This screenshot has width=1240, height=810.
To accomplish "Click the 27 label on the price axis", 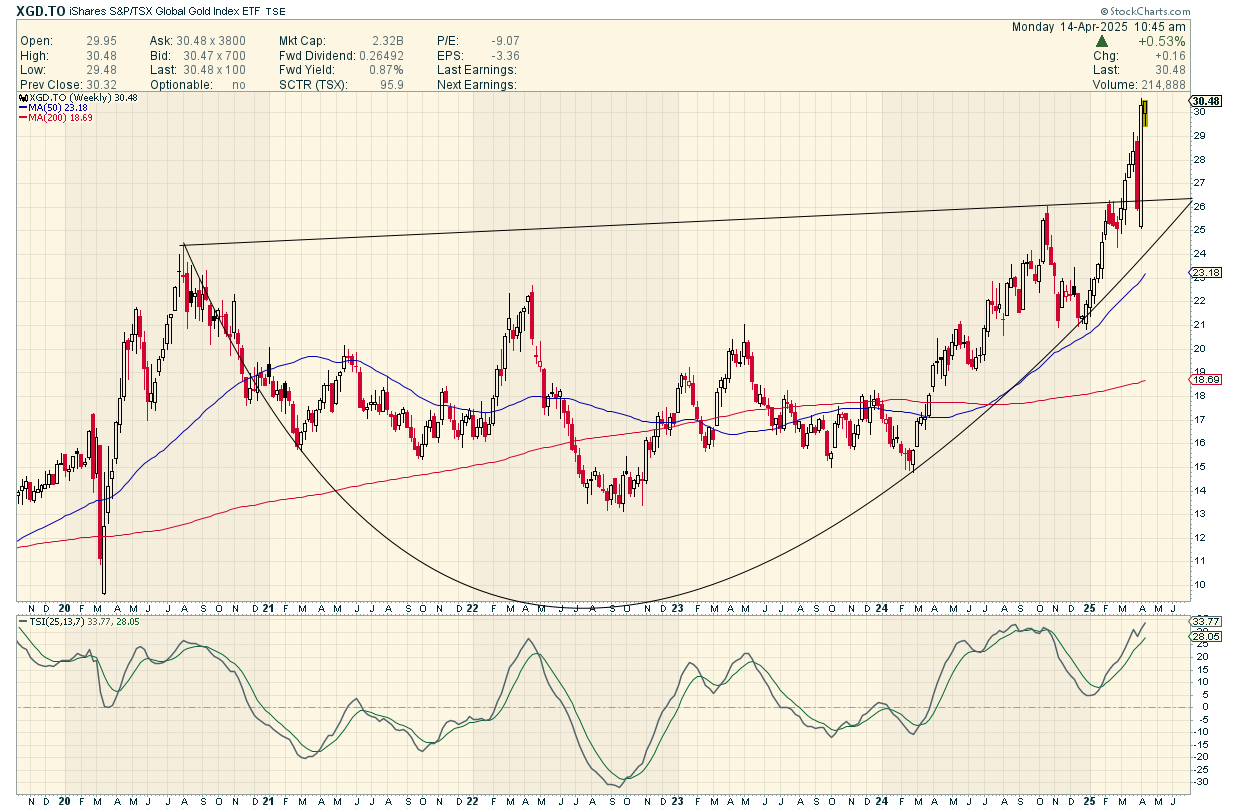I will point(1200,182).
